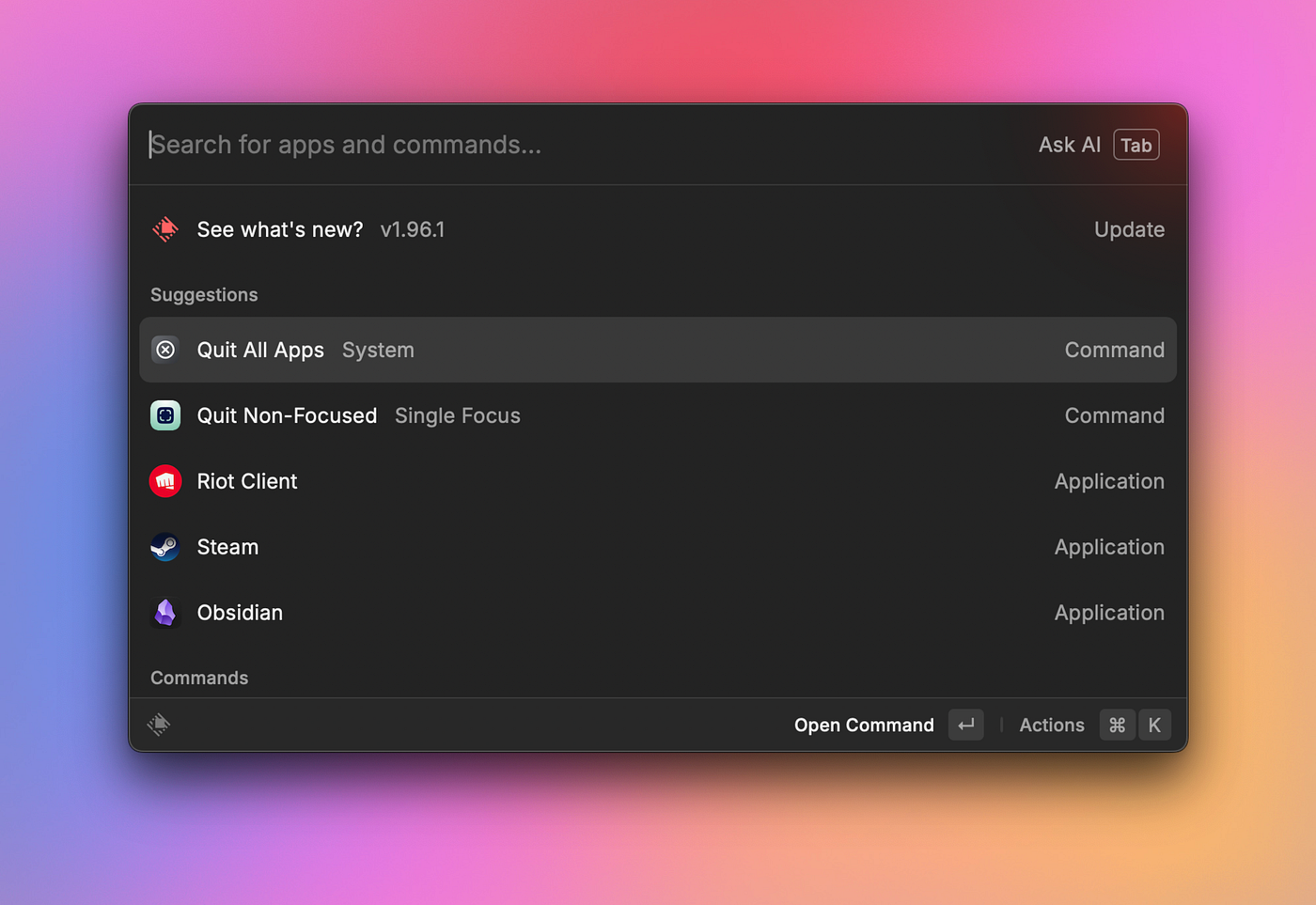Image resolution: width=1316 pixels, height=905 pixels.
Task: Click the Obsidian crystal icon
Action: coord(165,613)
